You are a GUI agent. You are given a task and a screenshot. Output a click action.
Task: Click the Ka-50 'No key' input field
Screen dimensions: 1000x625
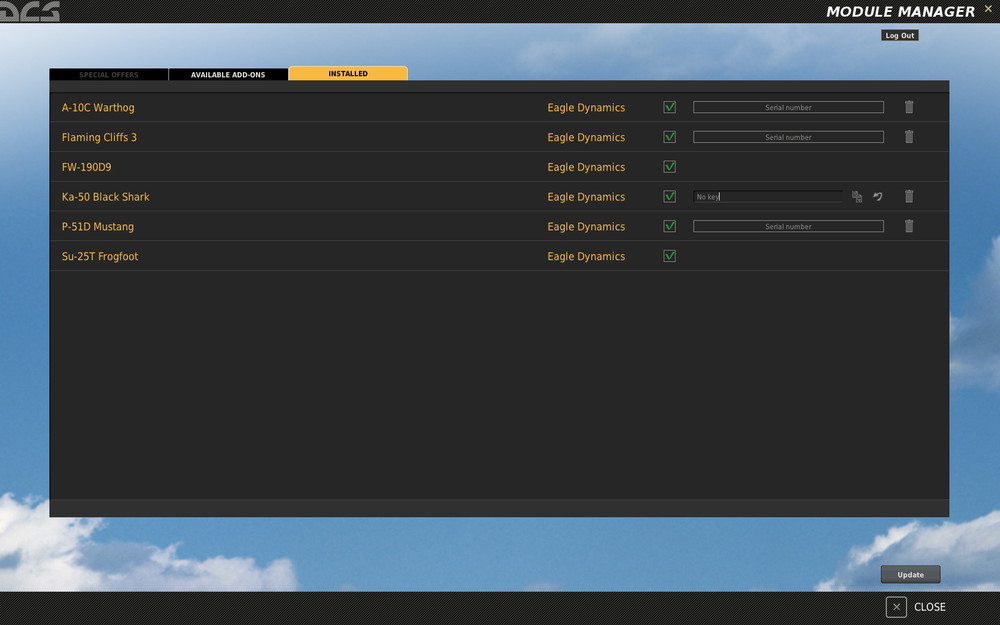pyautogui.click(x=768, y=196)
